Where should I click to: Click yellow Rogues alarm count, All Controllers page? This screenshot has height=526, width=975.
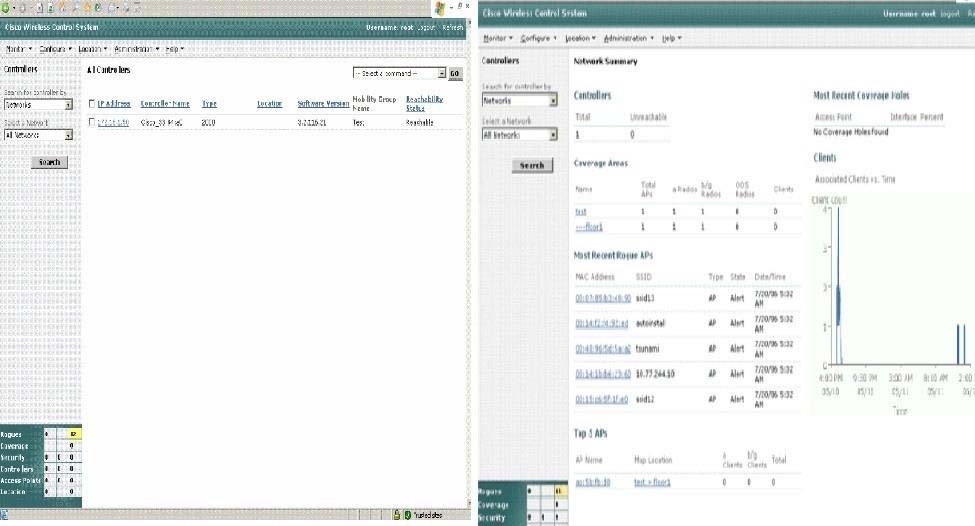[x=75, y=434]
